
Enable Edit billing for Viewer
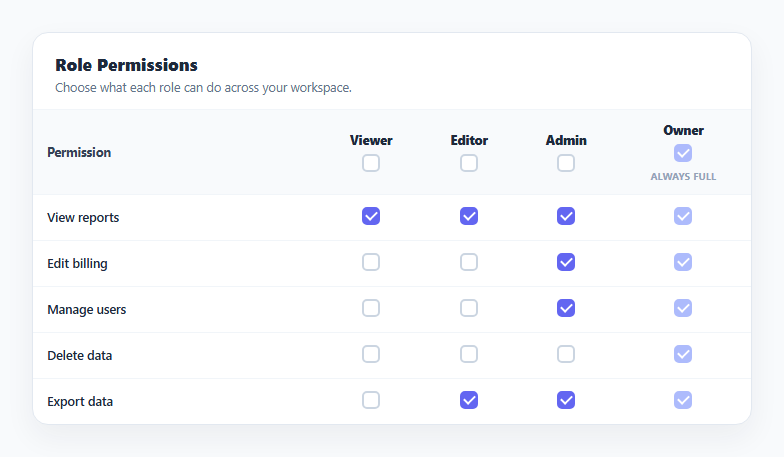coord(371,262)
